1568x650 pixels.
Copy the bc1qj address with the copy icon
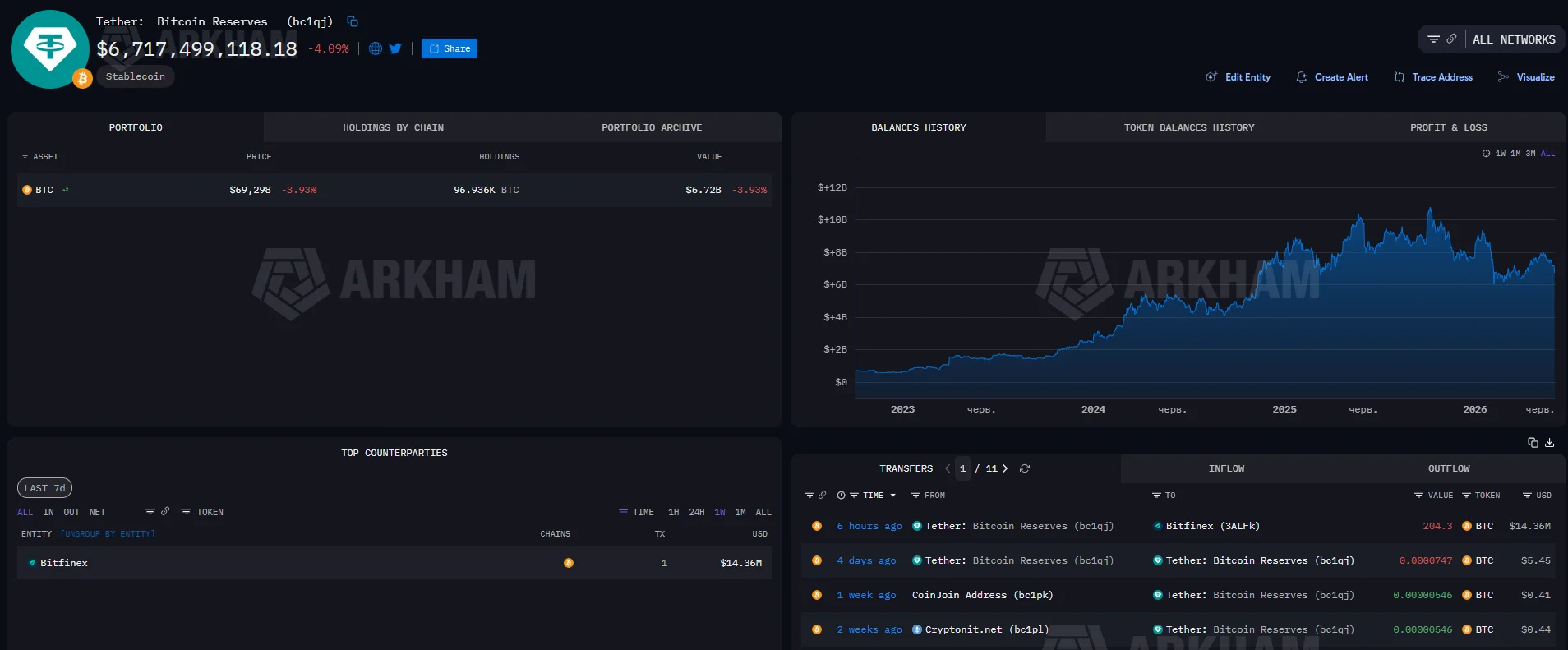click(x=353, y=21)
